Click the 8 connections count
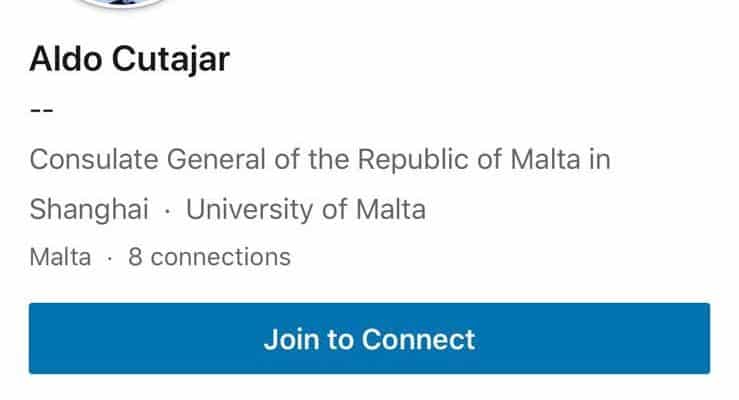The width and height of the screenshot is (739, 400). click(x=209, y=257)
